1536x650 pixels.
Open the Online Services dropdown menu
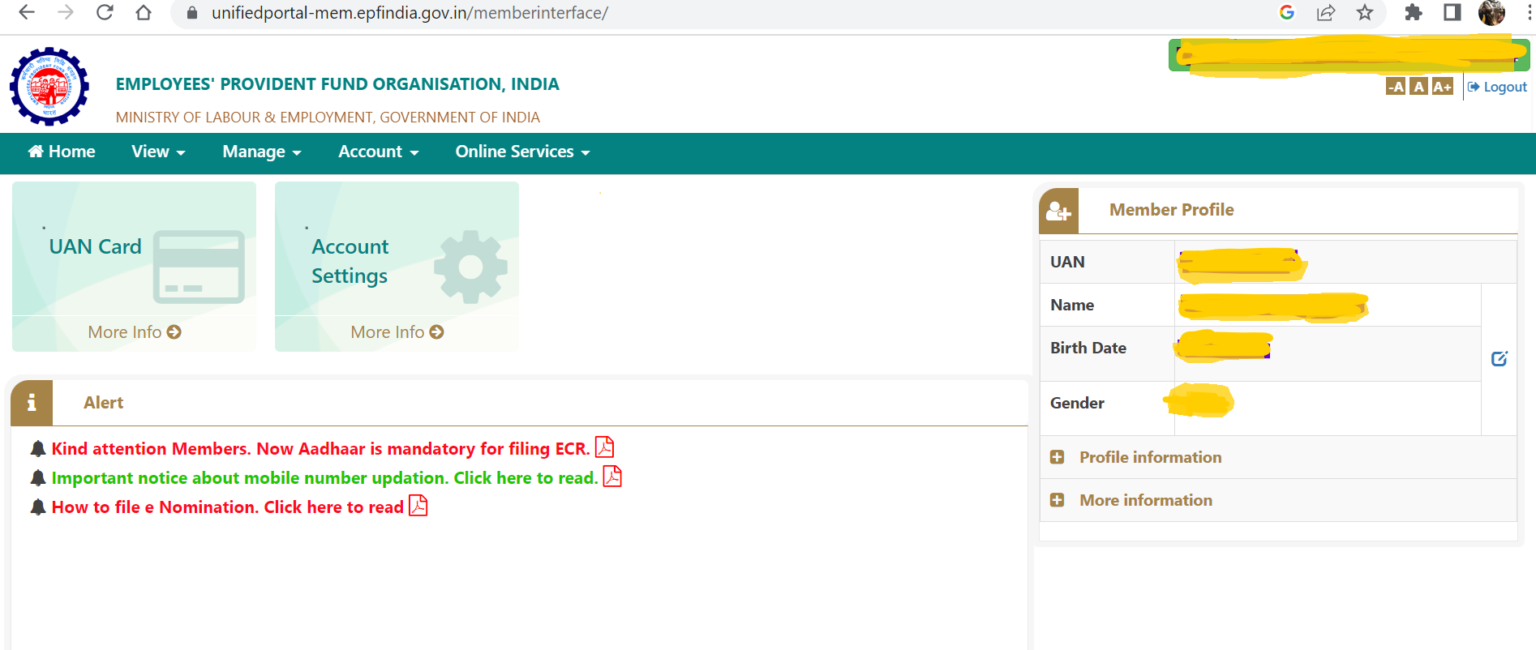(x=522, y=152)
